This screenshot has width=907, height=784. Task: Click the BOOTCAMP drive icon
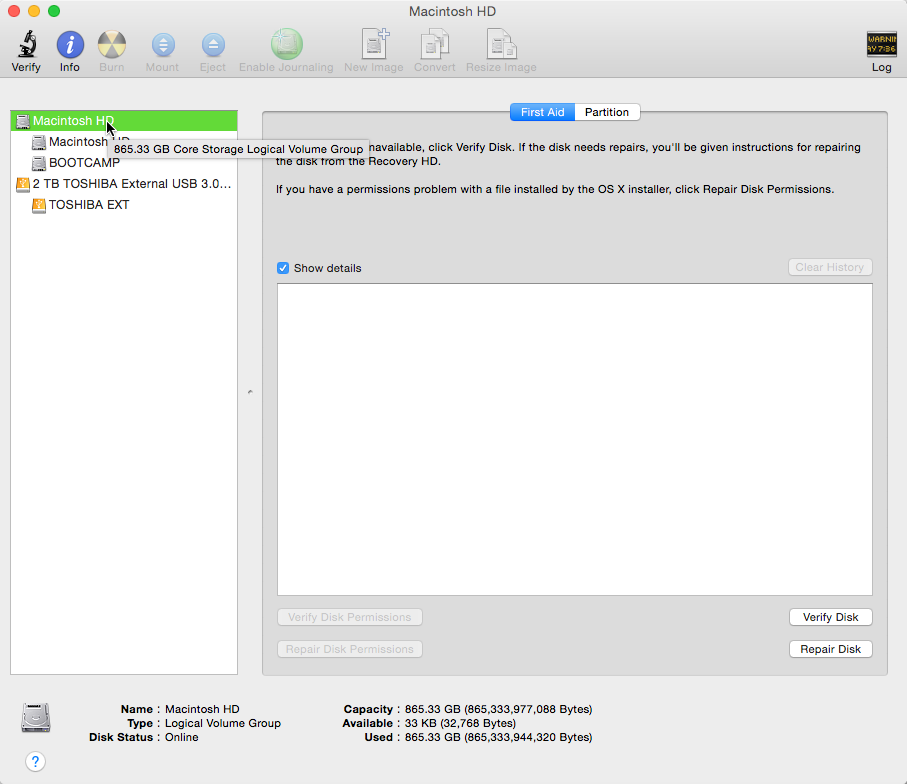[x=39, y=163]
